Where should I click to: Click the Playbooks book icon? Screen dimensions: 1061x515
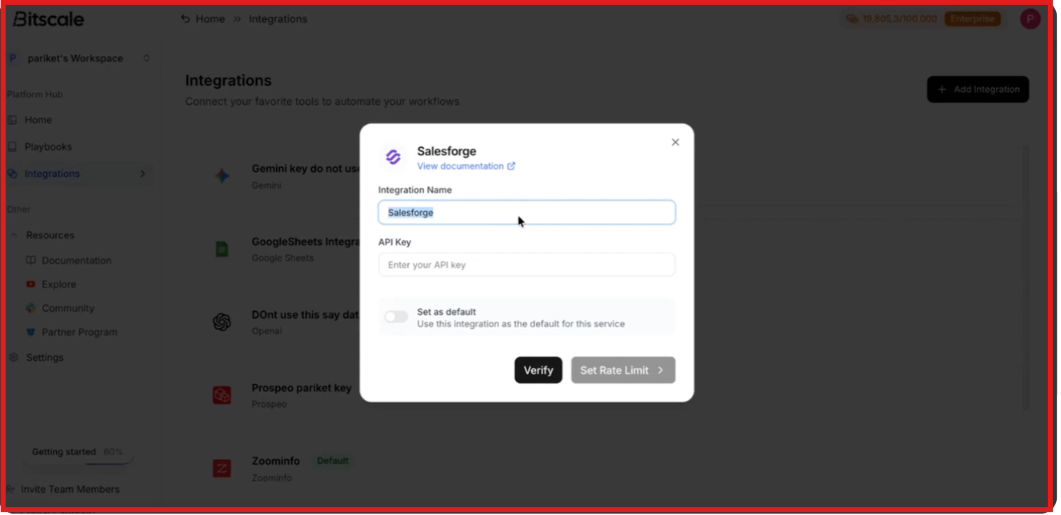[x=12, y=147]
